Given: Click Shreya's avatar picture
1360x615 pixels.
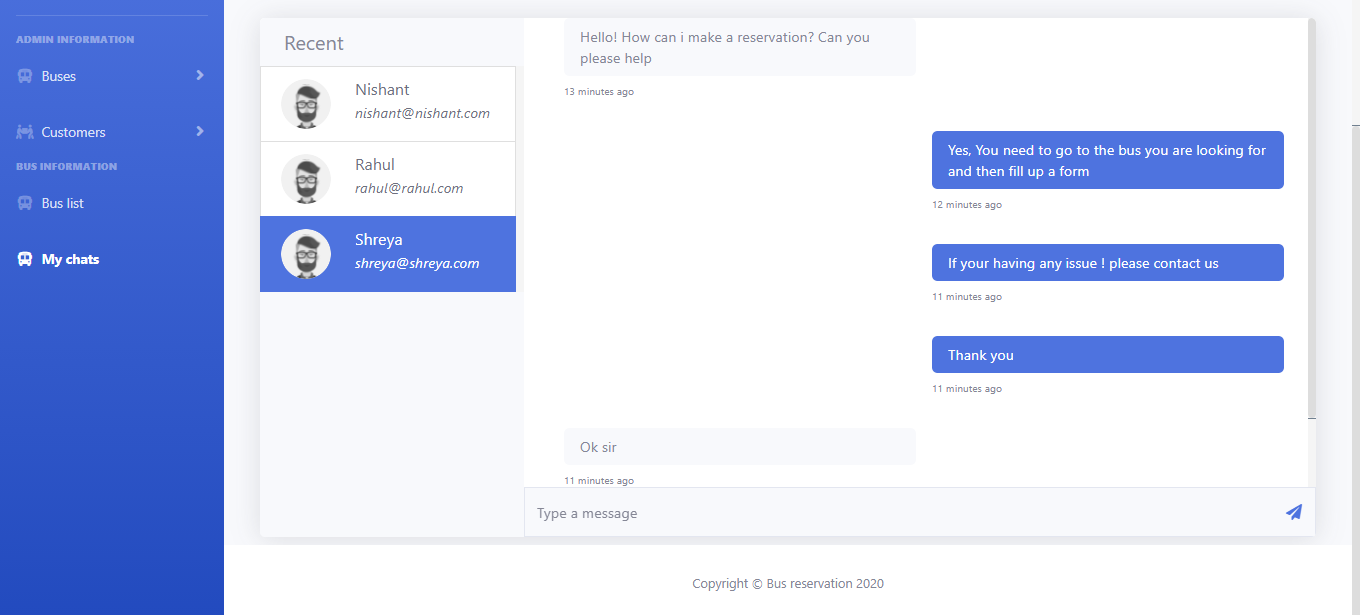Looking at the screenshot, I should 306,254.
